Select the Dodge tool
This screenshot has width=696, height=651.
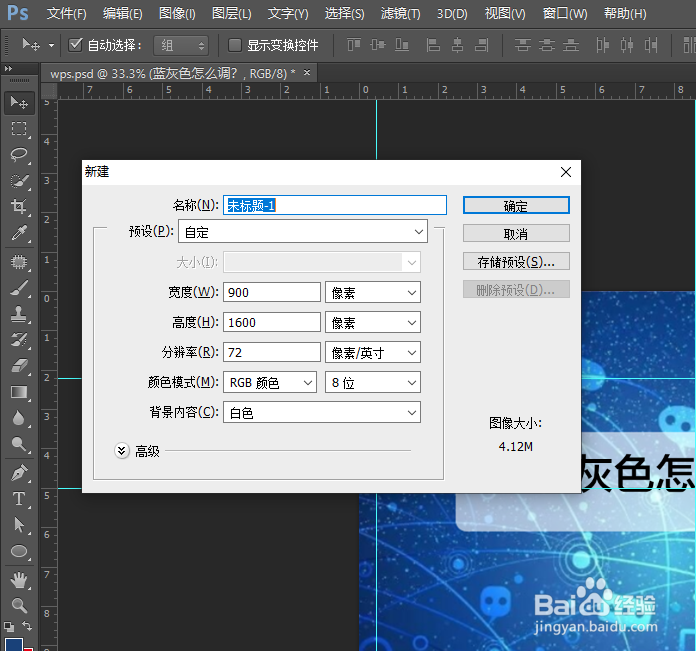(x=19, y=444)
